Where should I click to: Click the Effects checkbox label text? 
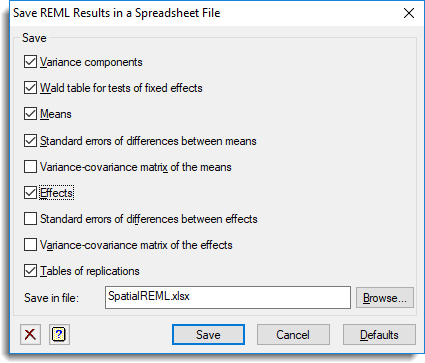[57, 193]
